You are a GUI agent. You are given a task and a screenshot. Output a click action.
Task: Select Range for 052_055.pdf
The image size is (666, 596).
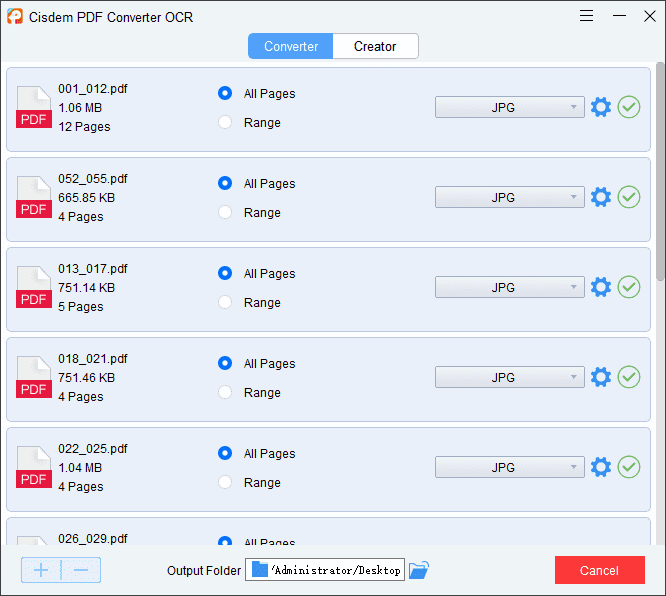225,212
